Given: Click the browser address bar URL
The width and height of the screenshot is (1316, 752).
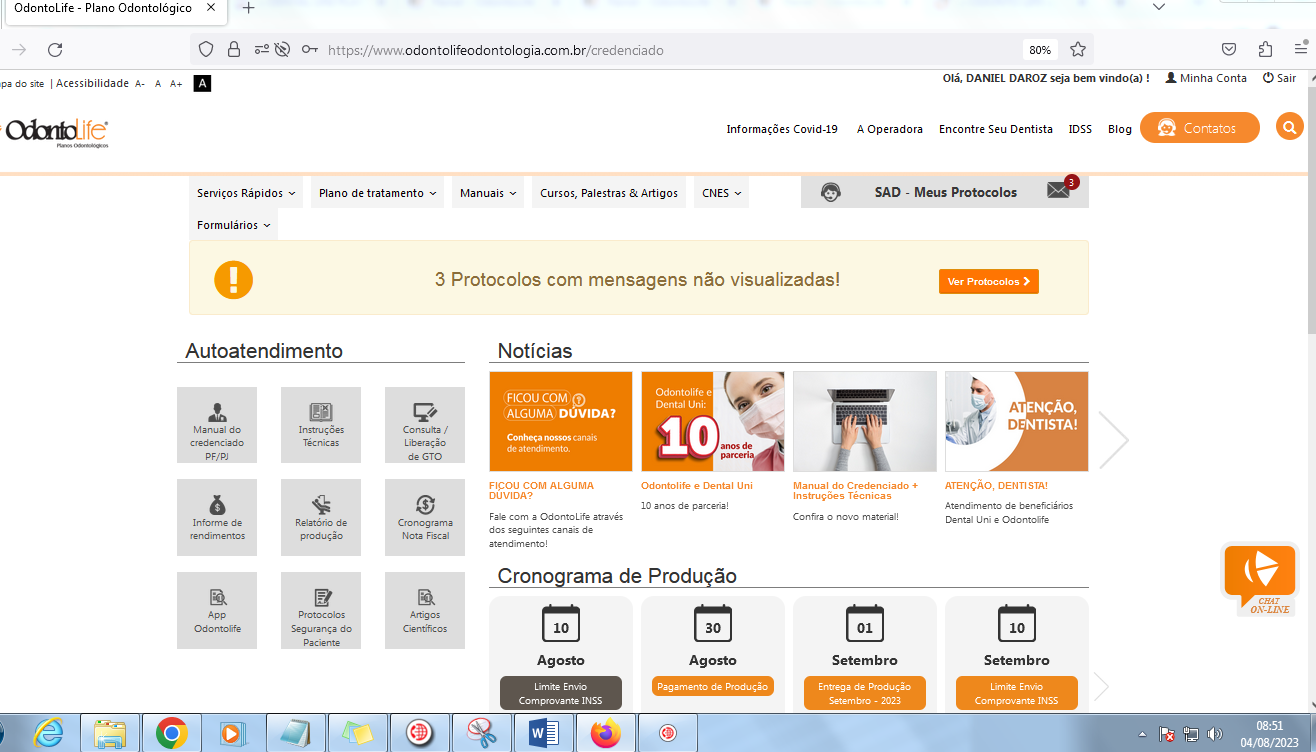Looking at the screenshot, I should (x=495, y=50).
